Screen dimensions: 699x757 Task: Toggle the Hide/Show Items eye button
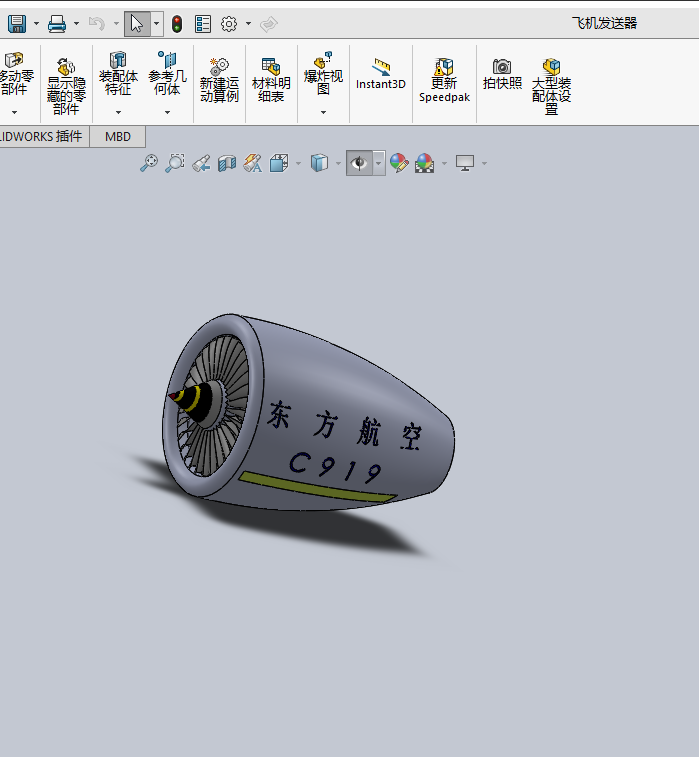point(359,163)
